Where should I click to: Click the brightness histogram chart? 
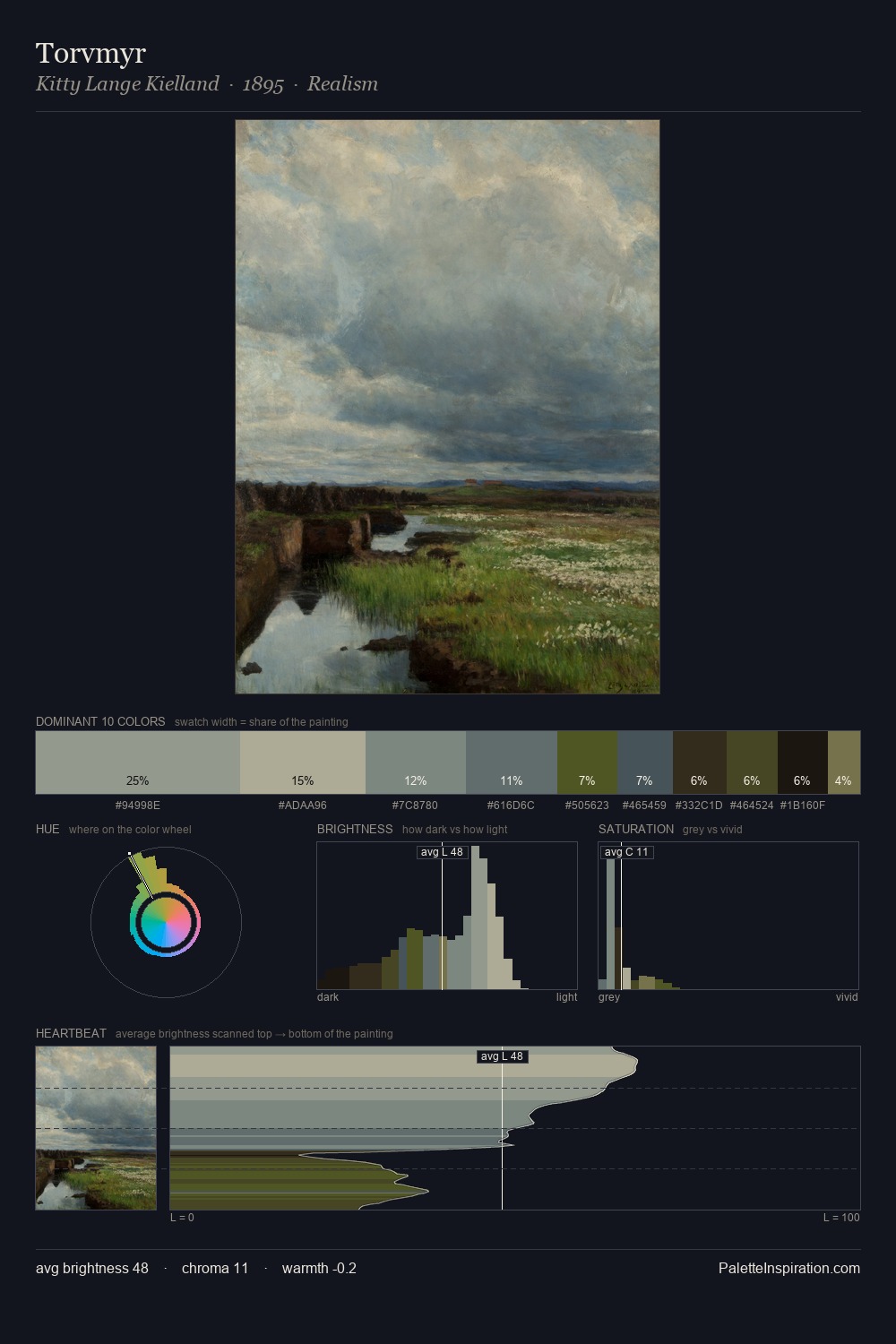tap(447, 916)
